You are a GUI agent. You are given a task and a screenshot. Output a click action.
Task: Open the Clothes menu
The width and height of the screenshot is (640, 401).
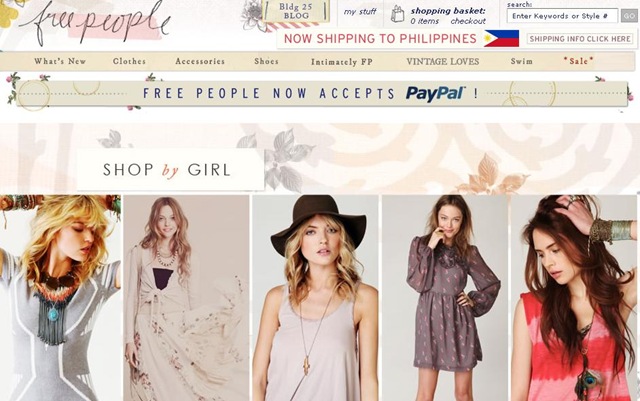[129, 61]
